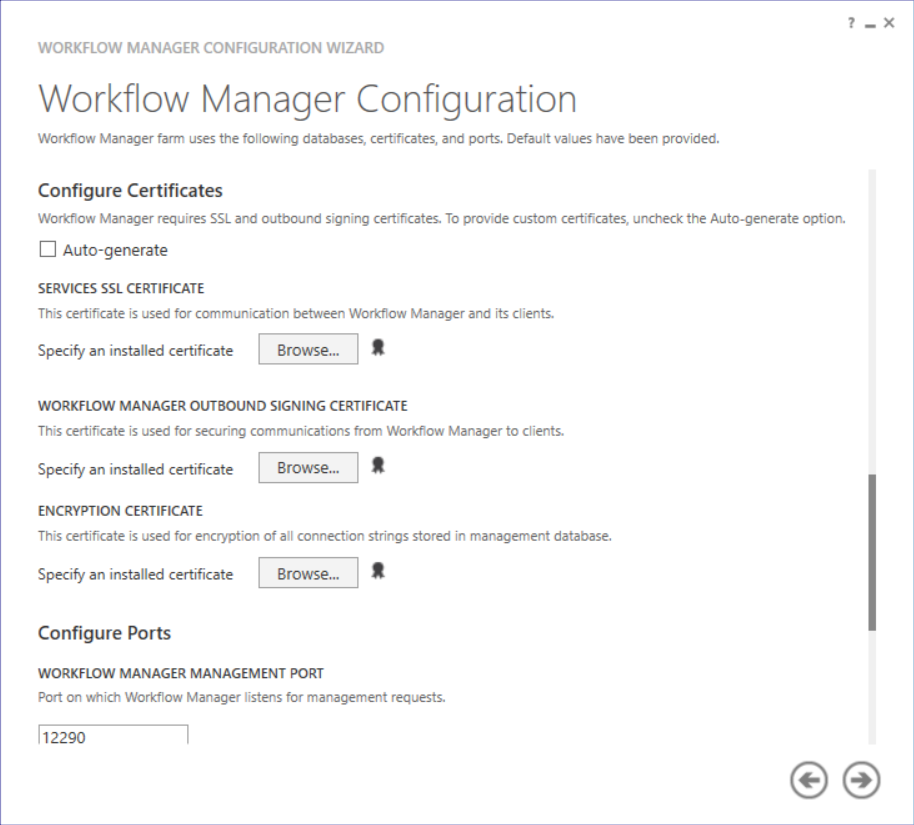Viewport: 914px width, 825px height.
Task: Browse for the Services SSL certificate
Action: point(308,350)
